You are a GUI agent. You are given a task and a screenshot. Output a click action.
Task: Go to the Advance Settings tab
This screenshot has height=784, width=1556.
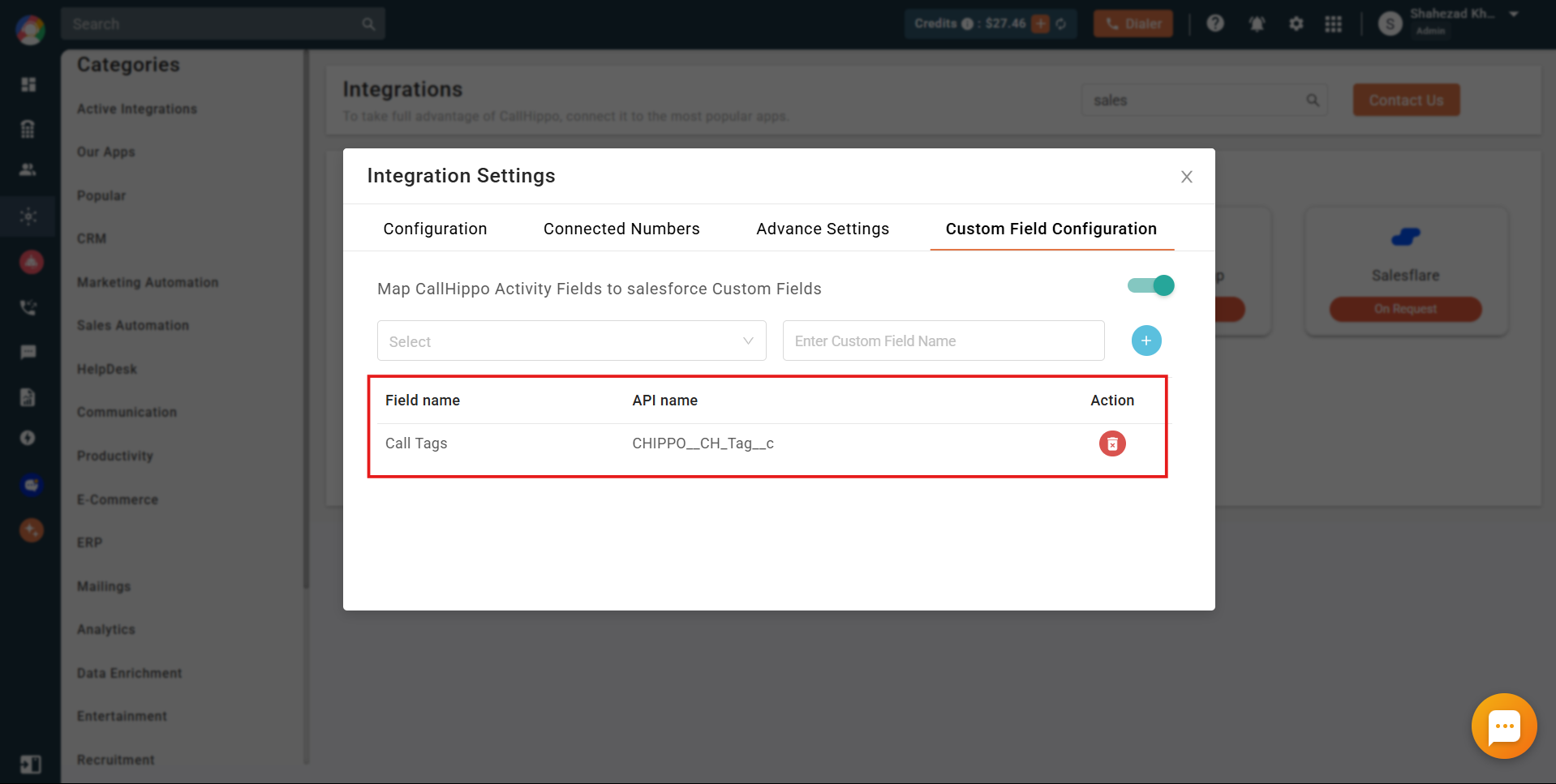pos(823,229)
